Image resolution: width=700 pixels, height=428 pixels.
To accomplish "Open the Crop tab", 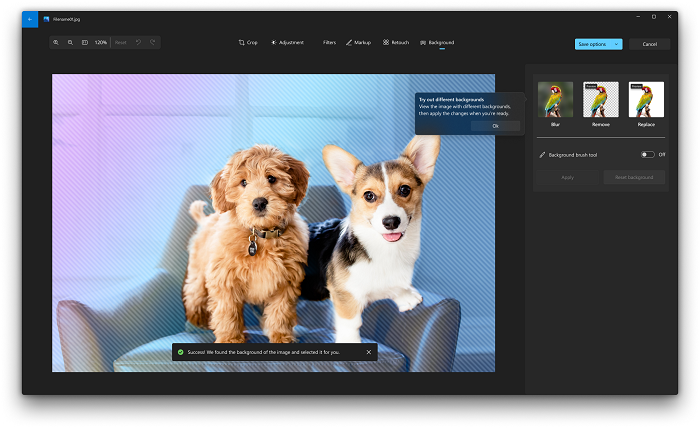I will 248,42.
